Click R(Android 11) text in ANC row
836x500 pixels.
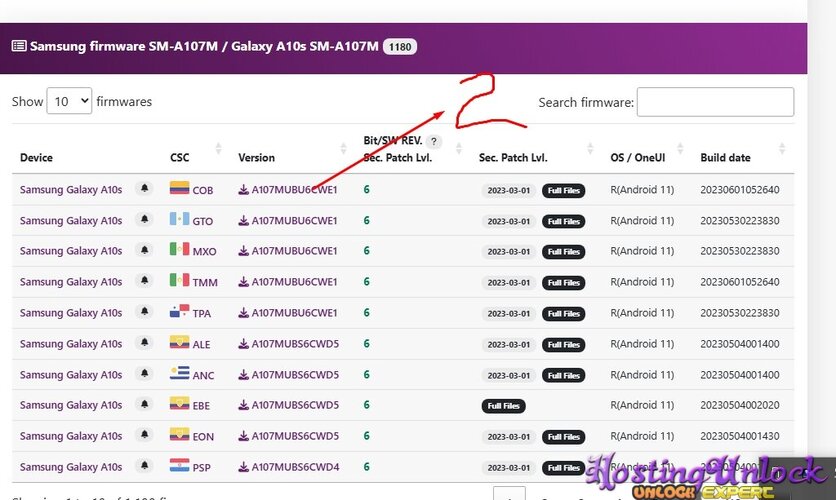click(x=642, y=375)
